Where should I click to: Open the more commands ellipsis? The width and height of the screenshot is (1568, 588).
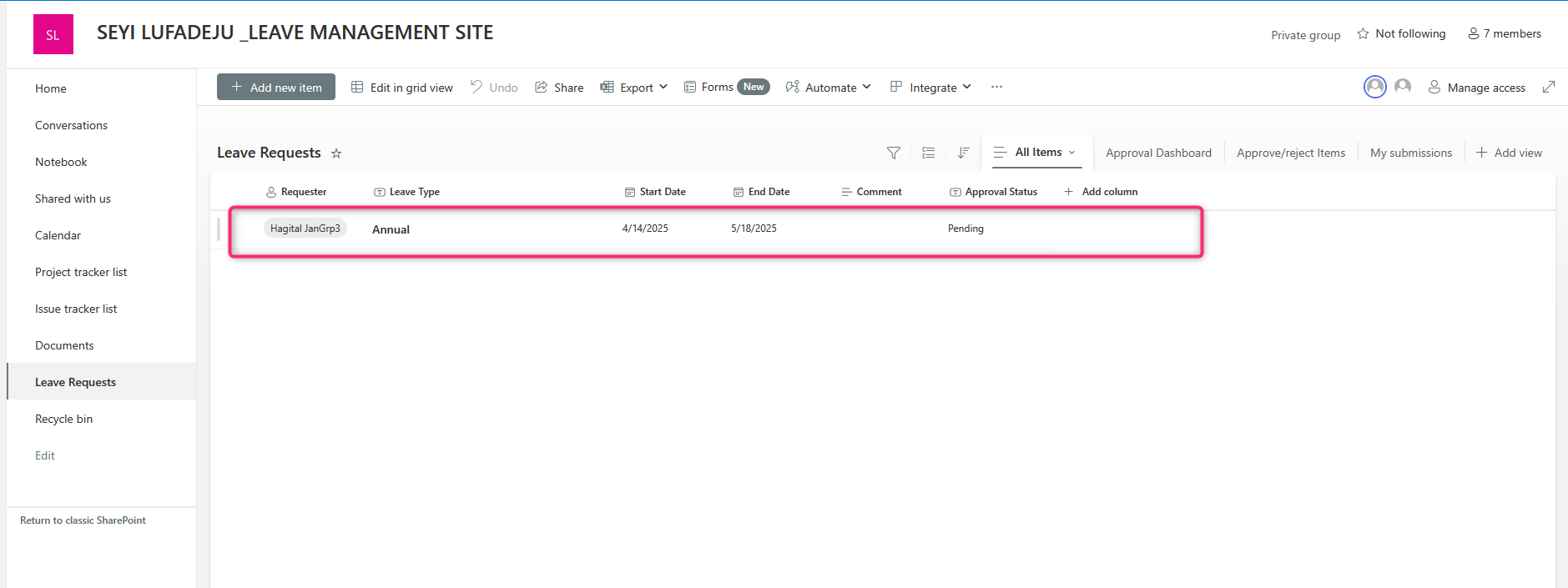pyautogui.click(x=996, y=87)
